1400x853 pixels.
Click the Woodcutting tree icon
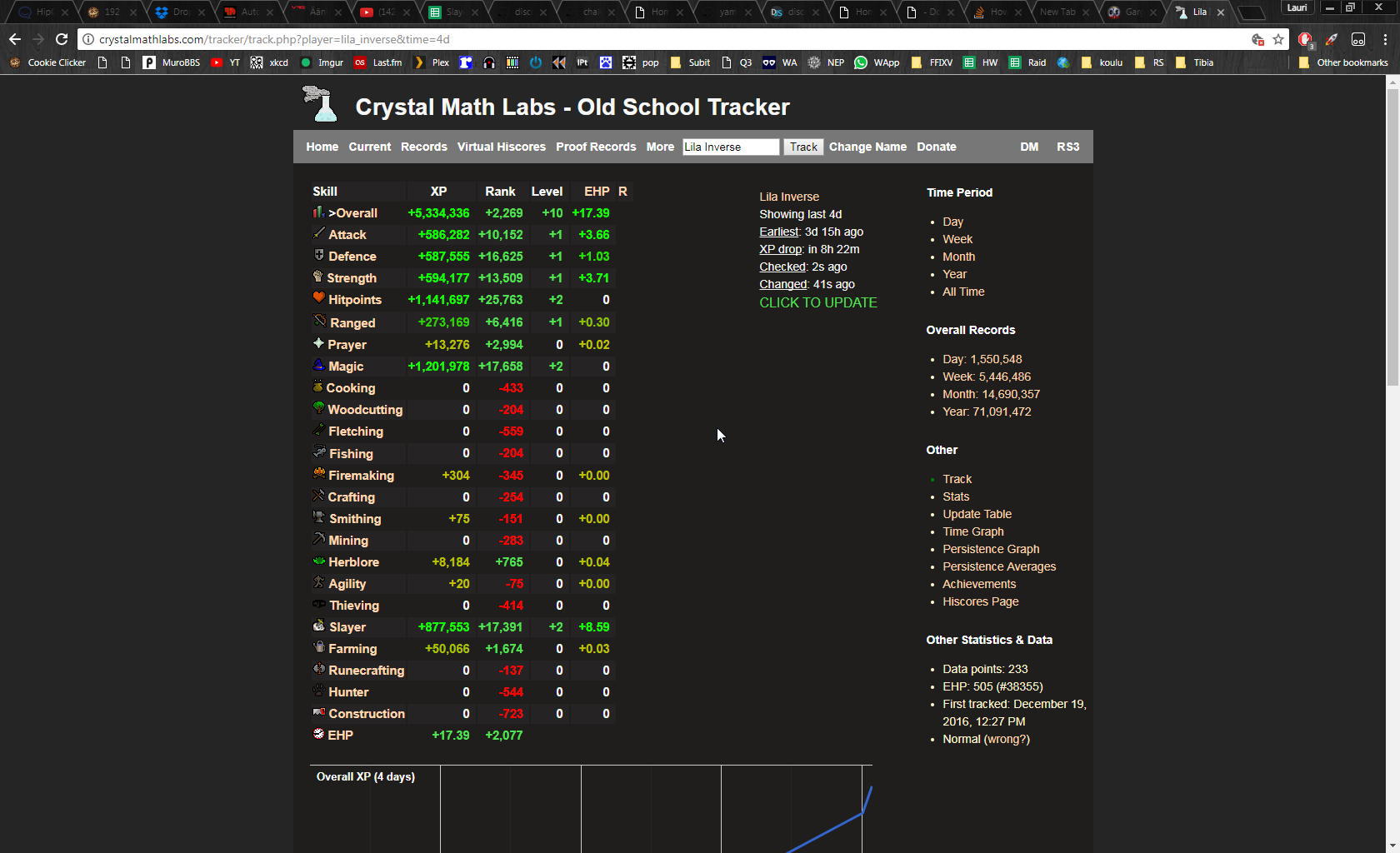(318, 408)
